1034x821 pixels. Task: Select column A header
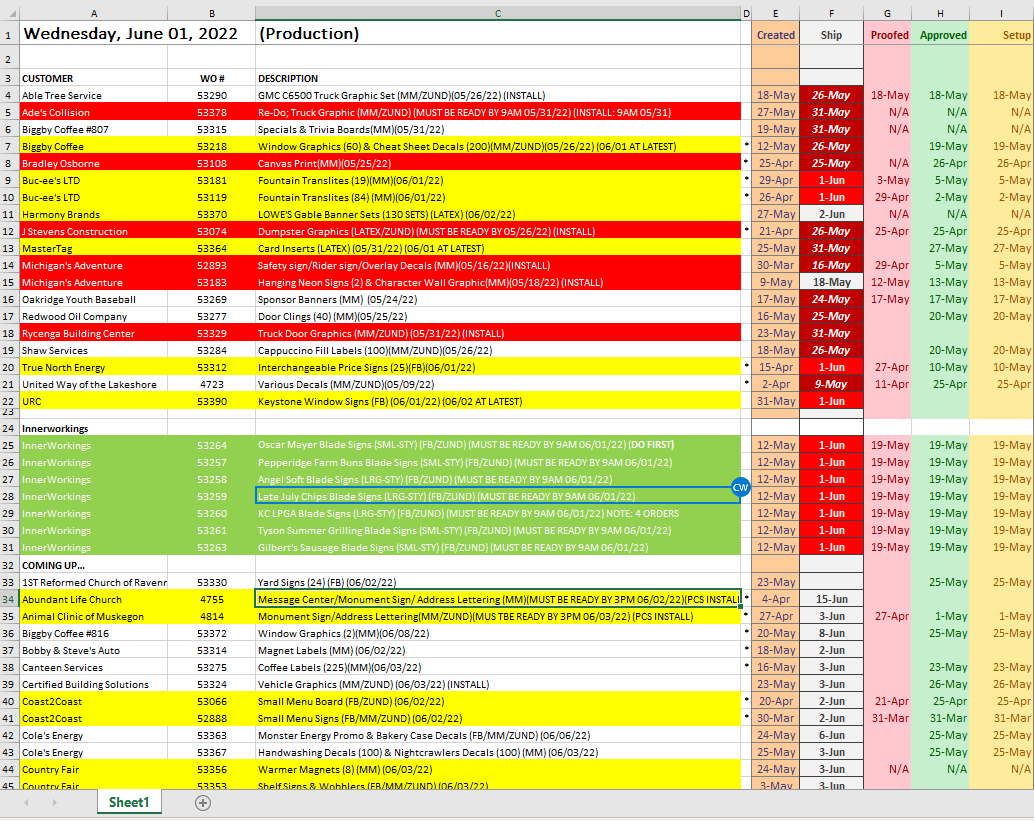(x=94, y=13)
